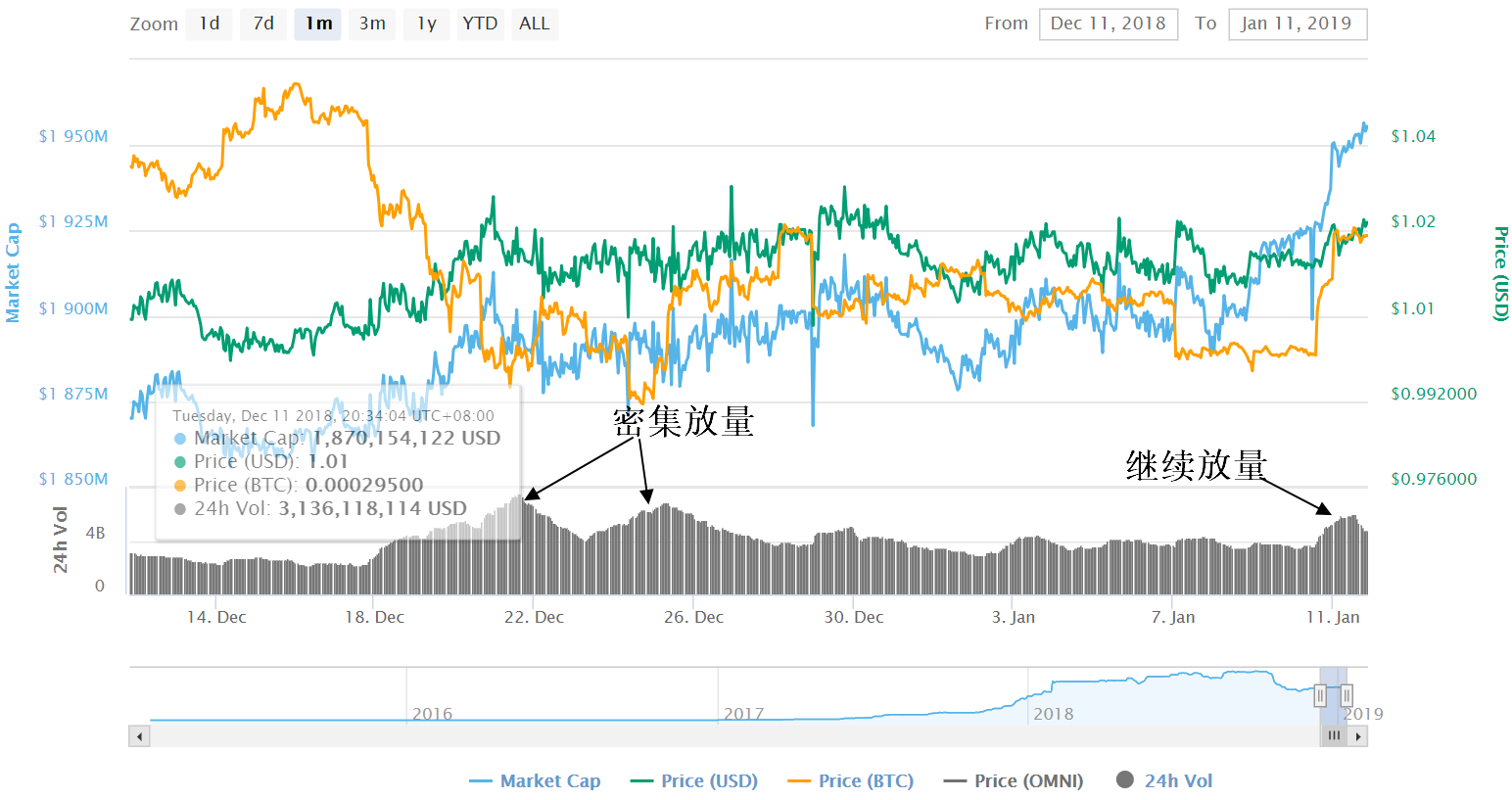Select the 1y zoom range
The height and width of the screenshot is (800, 1512).
427,24
